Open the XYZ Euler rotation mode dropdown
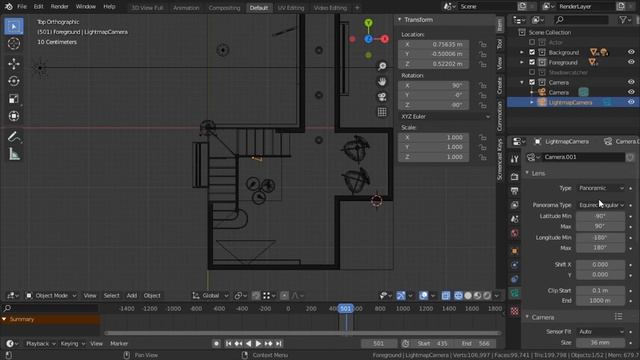The image size is (640, 360). (445, 116)
